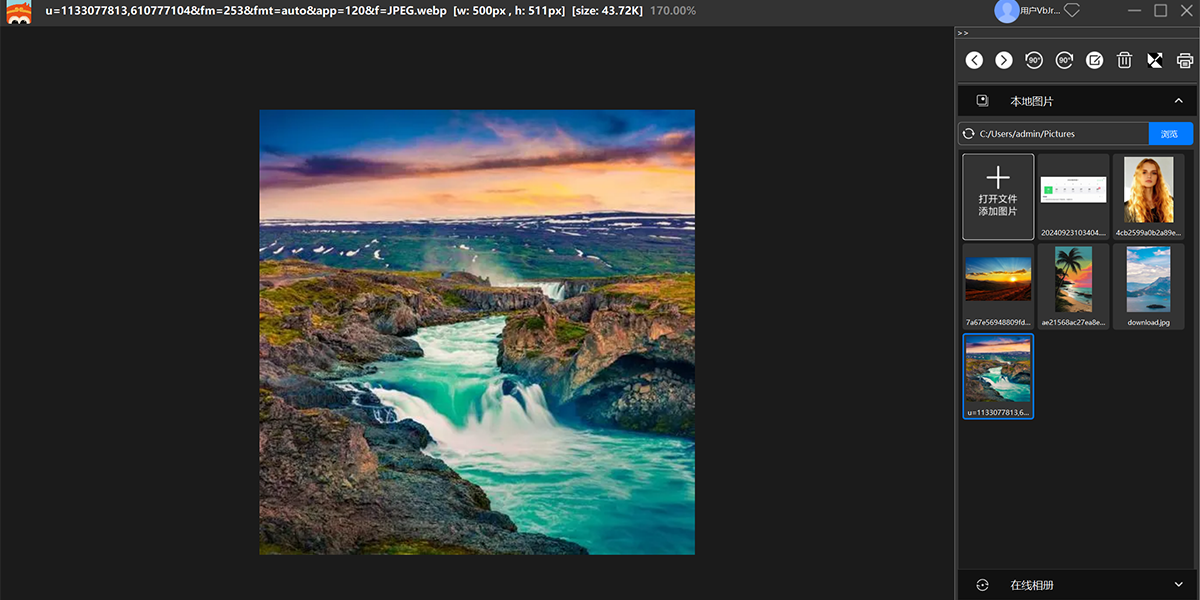Enter fullscreen view with expand icon

[1155, 61]
